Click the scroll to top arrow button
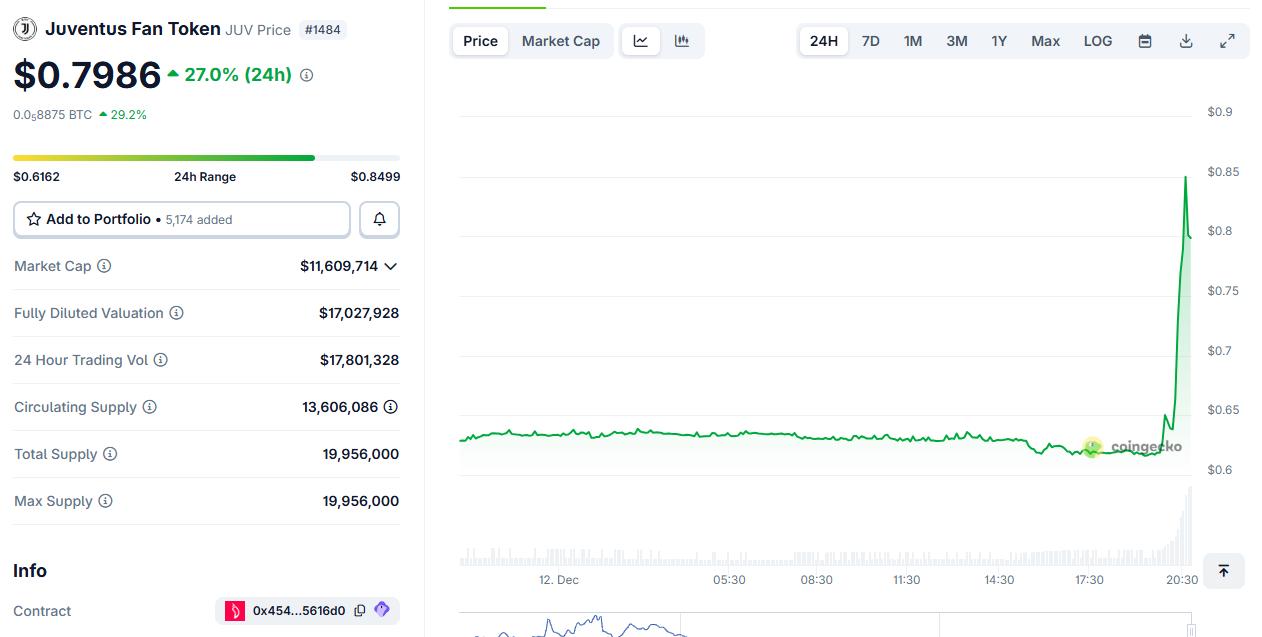This screenshot has width=1262, height=637. pyautogui.click(x=1223, y=571)
